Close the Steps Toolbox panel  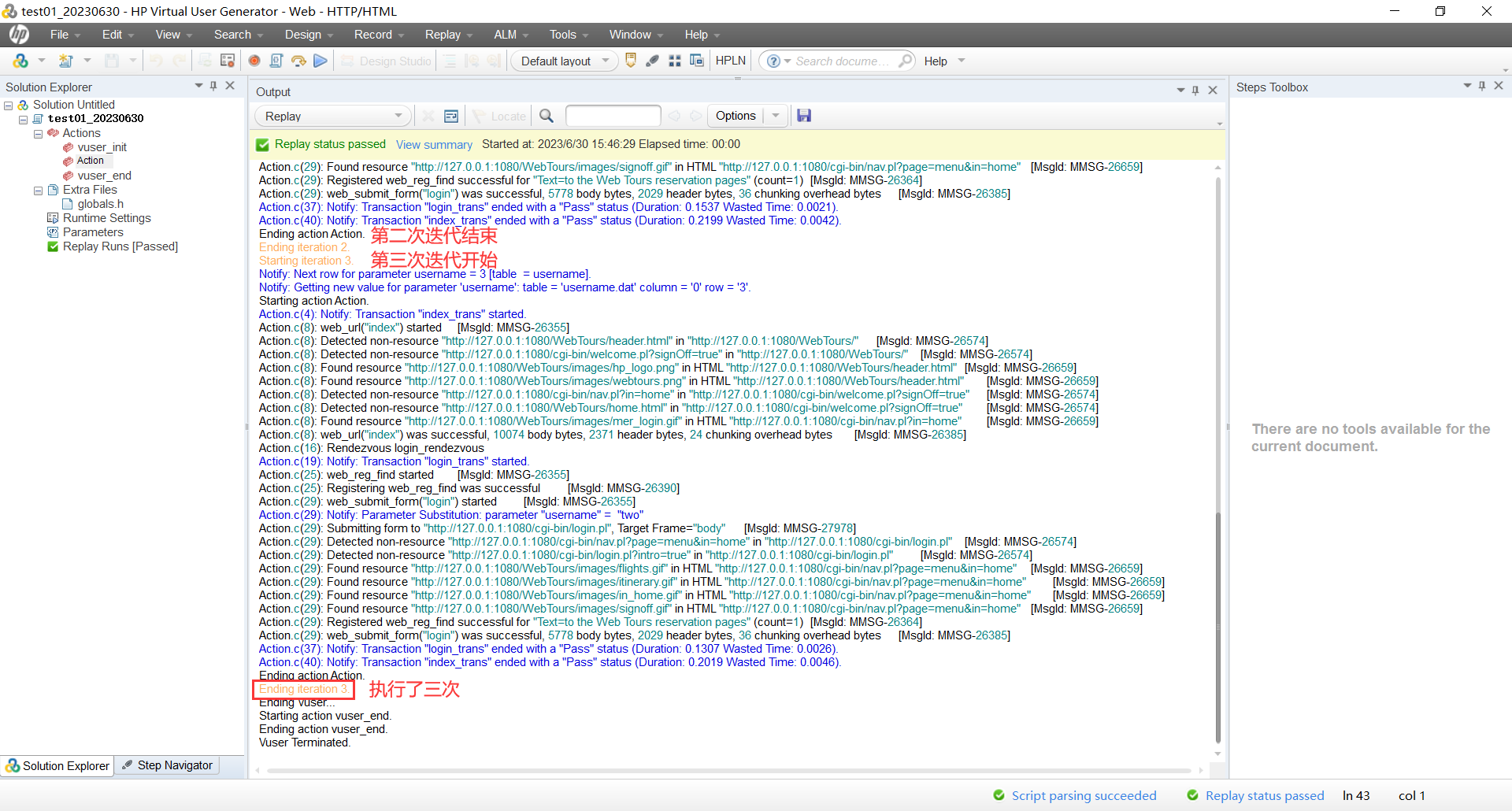click(x=1499, y=85)
